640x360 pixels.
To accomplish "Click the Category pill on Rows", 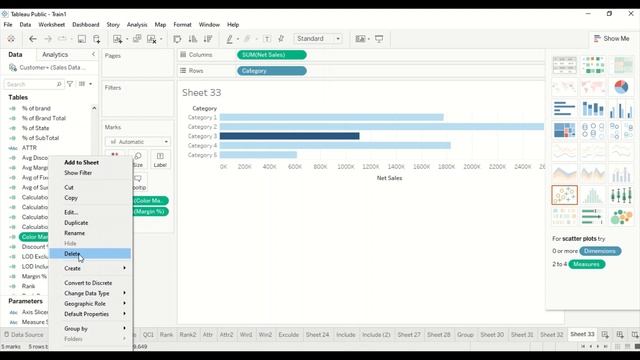I will click(271, 71).
